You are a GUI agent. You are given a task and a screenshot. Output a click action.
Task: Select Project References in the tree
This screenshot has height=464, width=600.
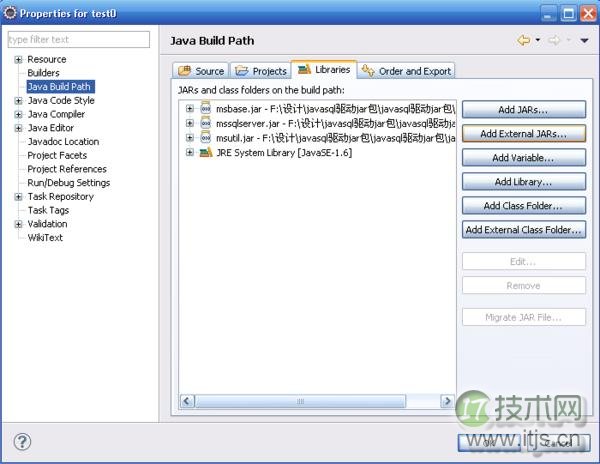(x=67, y=169)
